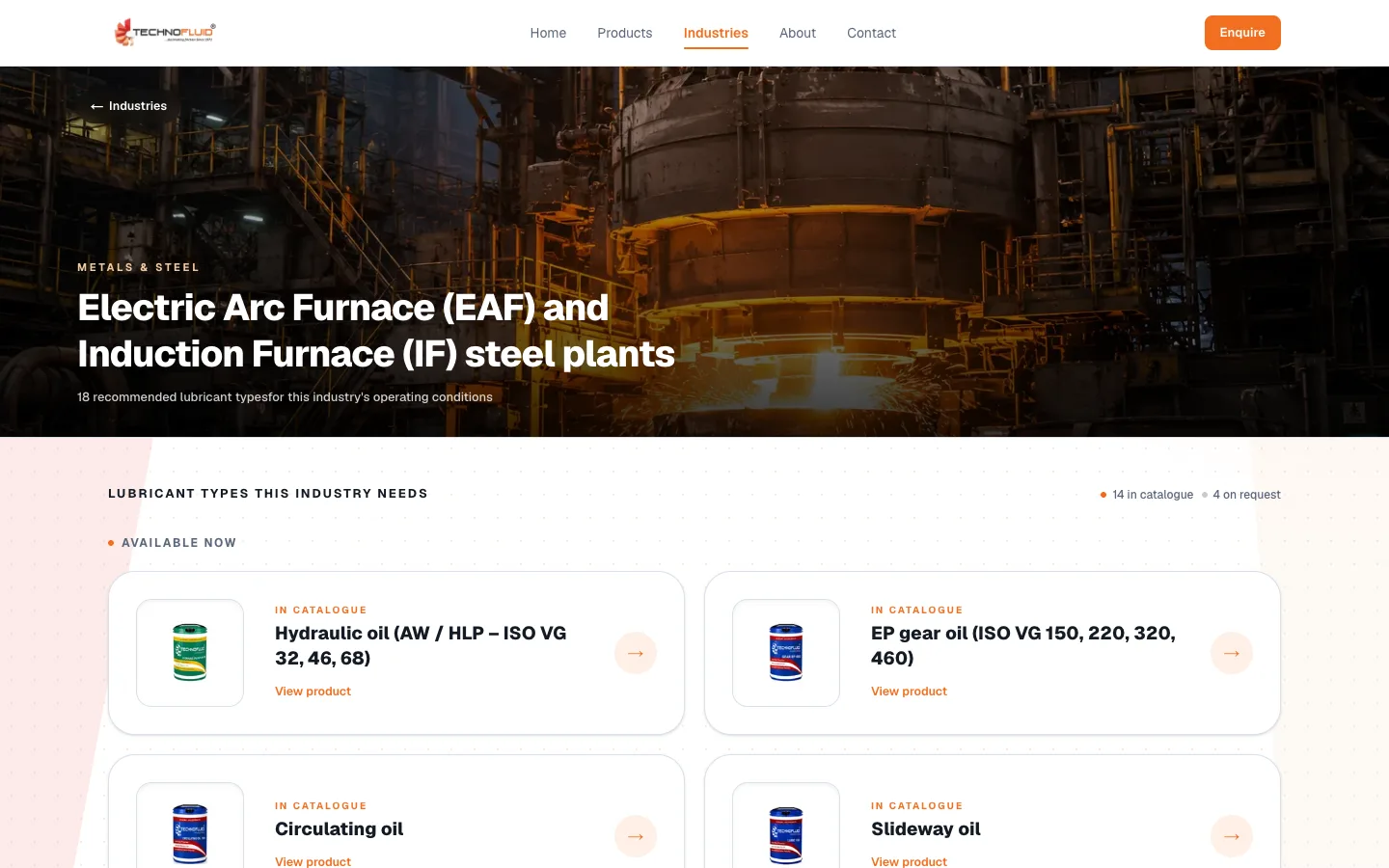The height and width of the screenshot is (868, 1389).
Task: Select the Industries nav item
Action: (716, 33)
